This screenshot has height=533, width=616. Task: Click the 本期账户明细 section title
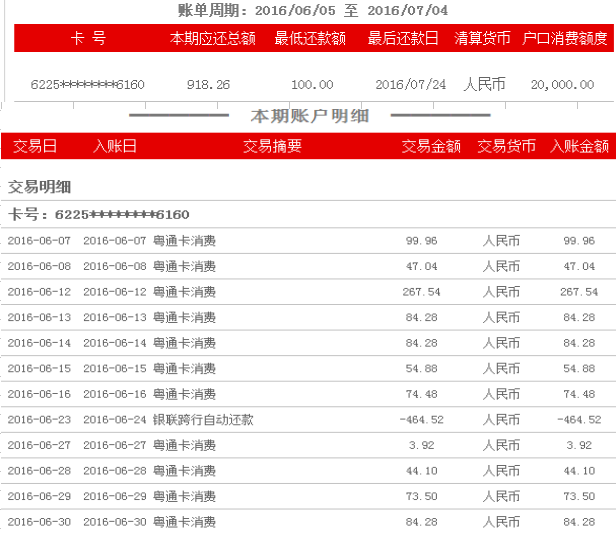[309, 116]
